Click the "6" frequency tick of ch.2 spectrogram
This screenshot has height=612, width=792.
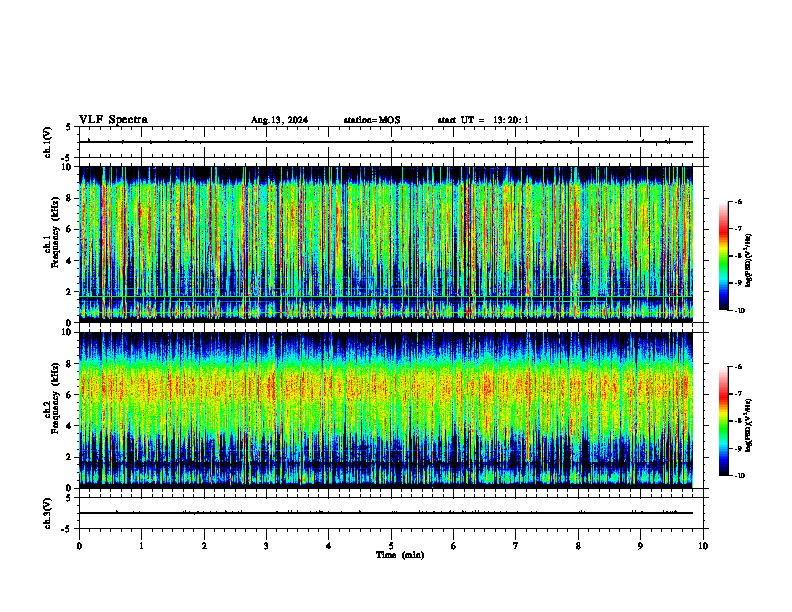70,395
